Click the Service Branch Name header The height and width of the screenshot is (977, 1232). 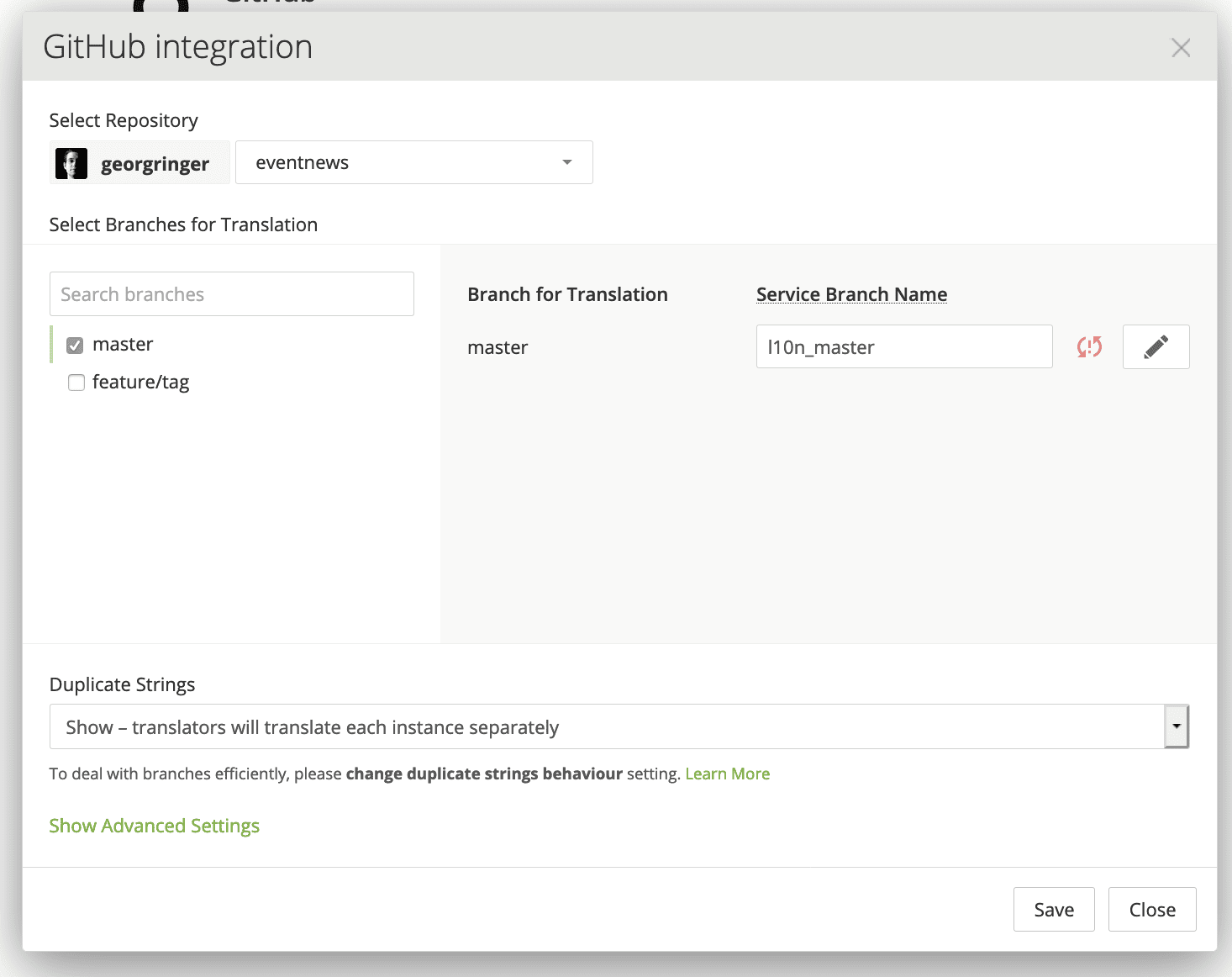[x=851, y=294]
